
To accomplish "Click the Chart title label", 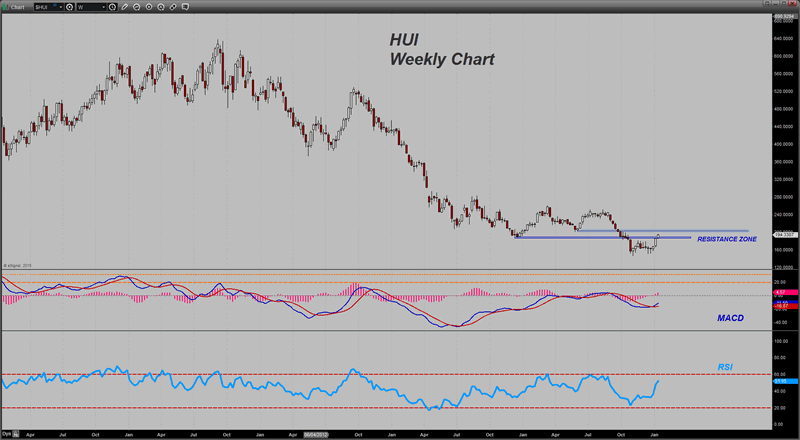I will 17,7.
